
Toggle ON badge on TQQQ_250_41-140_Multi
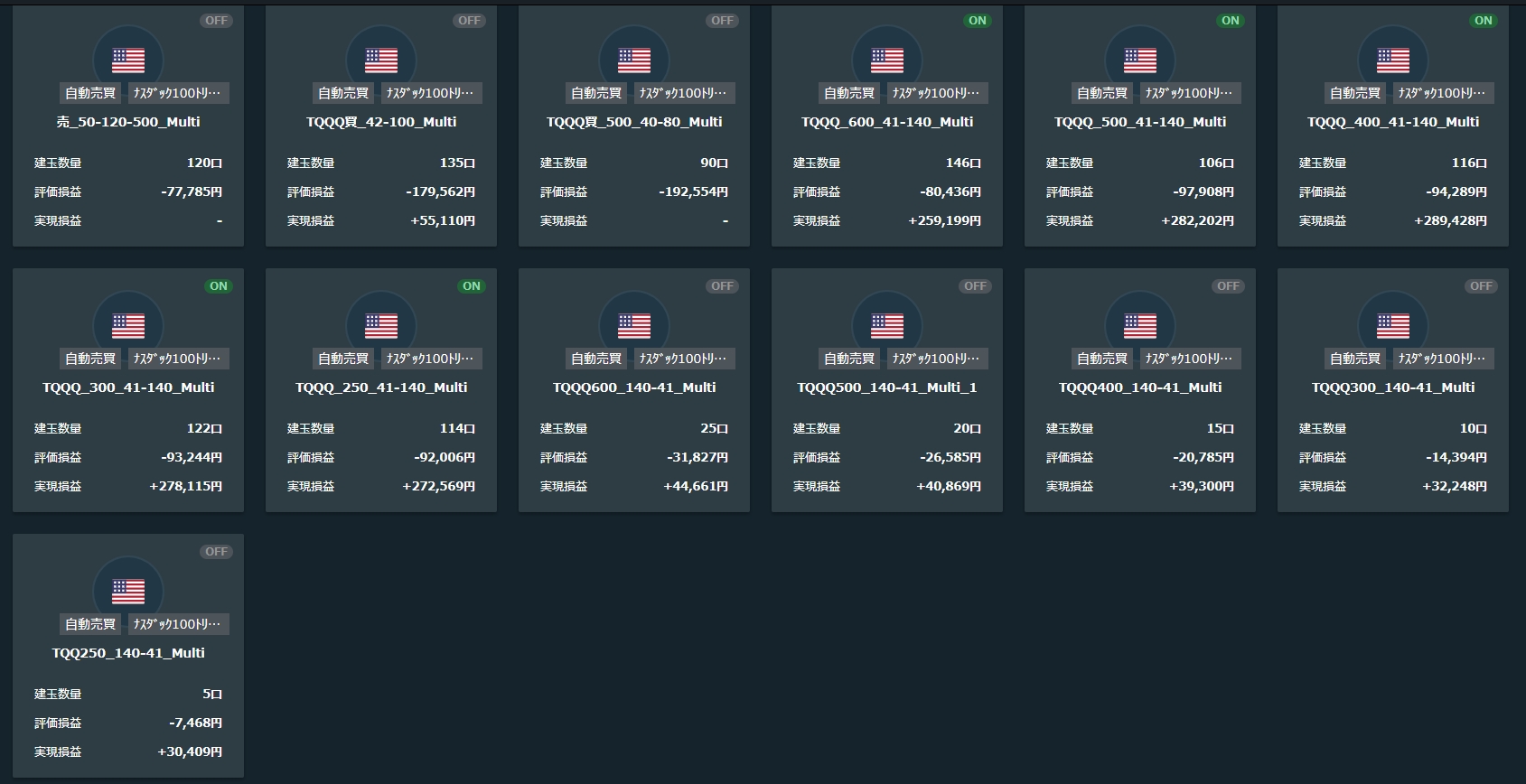click(x=472, y=285)
